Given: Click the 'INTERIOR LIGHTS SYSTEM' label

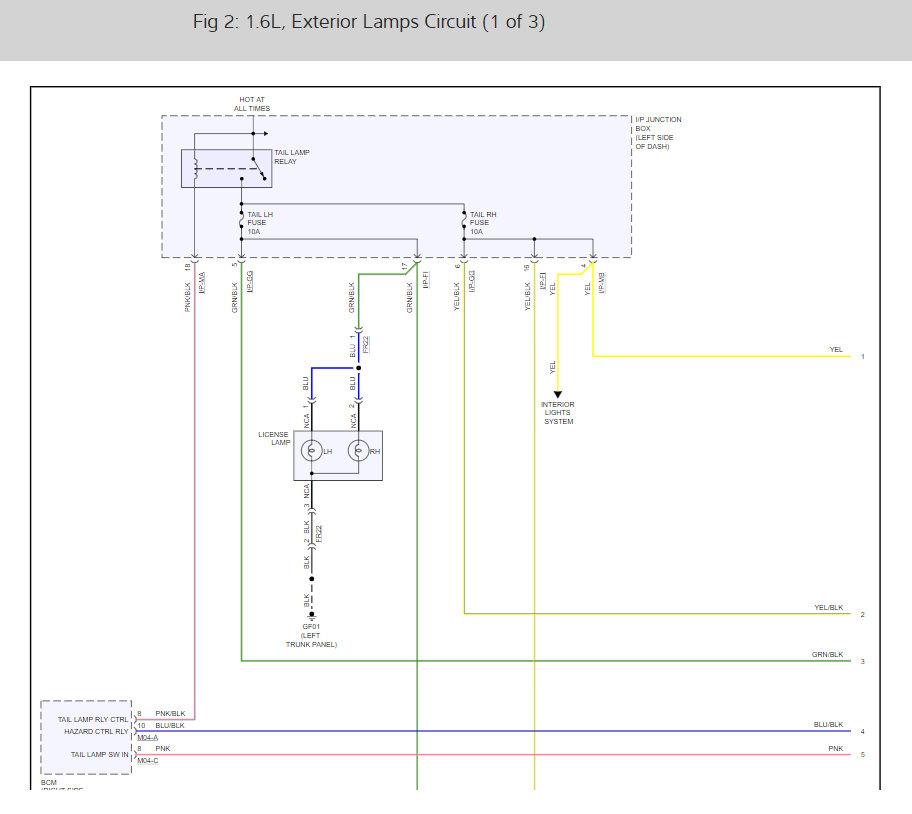Looking at the screenshot, I should coord(558,413).
